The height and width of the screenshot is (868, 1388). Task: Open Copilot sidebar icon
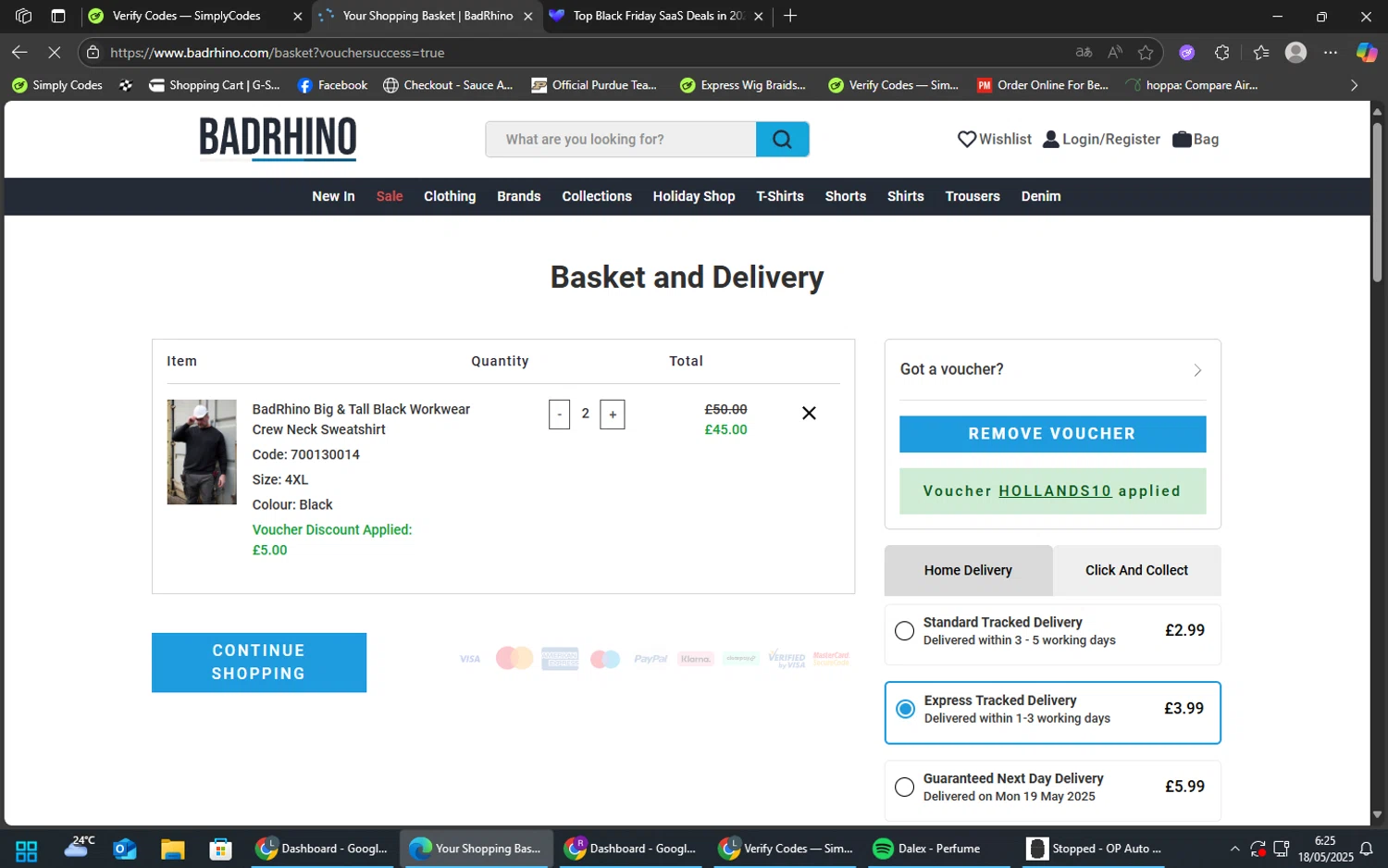click(1367, 53)
